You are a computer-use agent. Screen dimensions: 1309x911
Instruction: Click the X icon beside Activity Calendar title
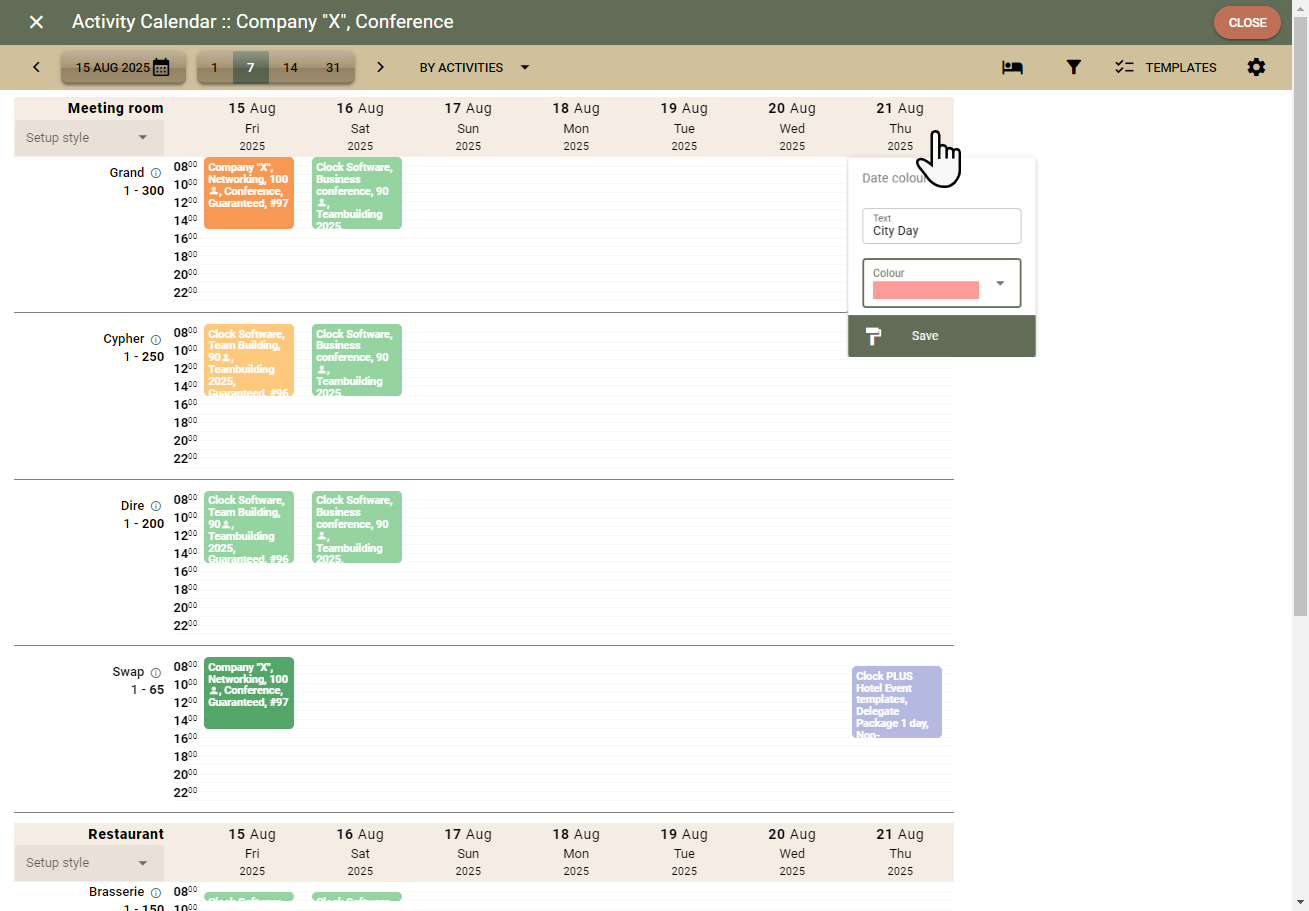[x=36, y=22]
